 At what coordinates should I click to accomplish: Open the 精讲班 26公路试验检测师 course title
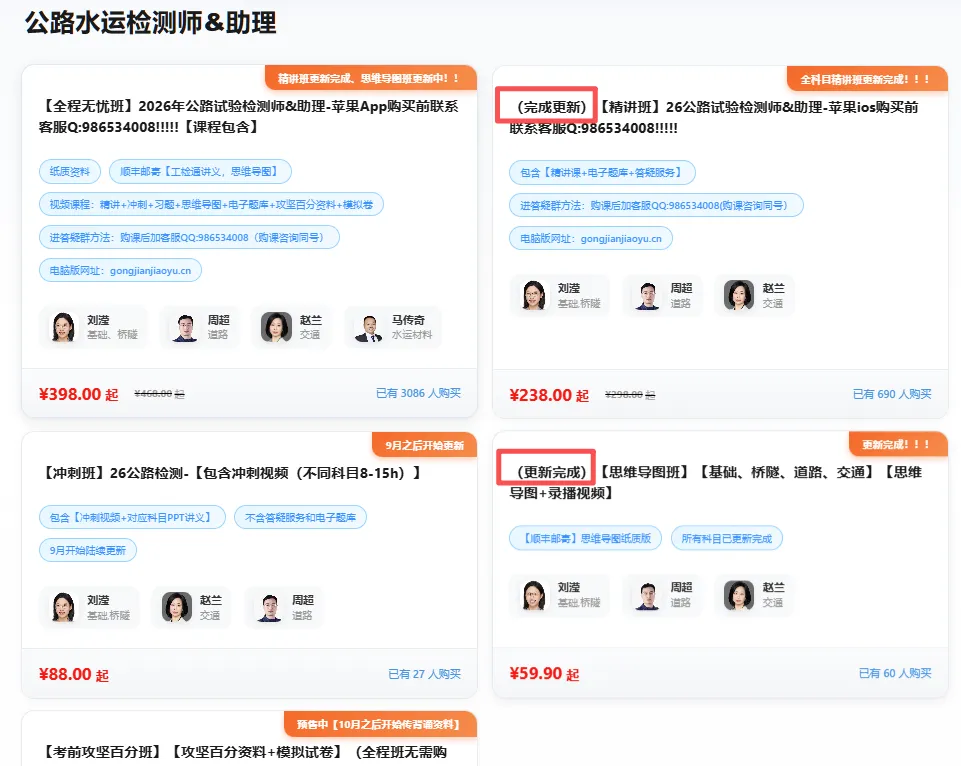[715, 117]
